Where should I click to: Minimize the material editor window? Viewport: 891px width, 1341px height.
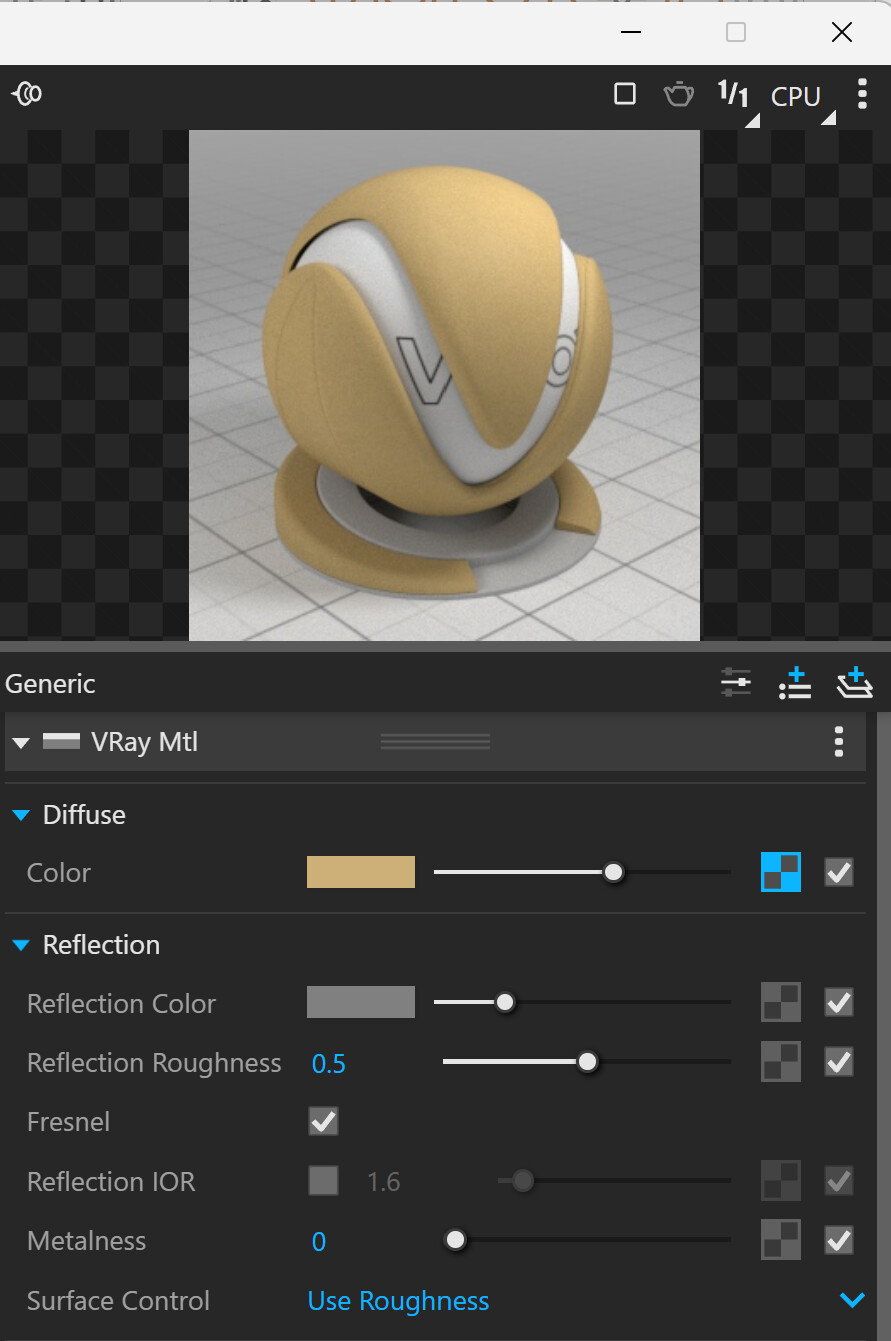(x=631, y=32)
